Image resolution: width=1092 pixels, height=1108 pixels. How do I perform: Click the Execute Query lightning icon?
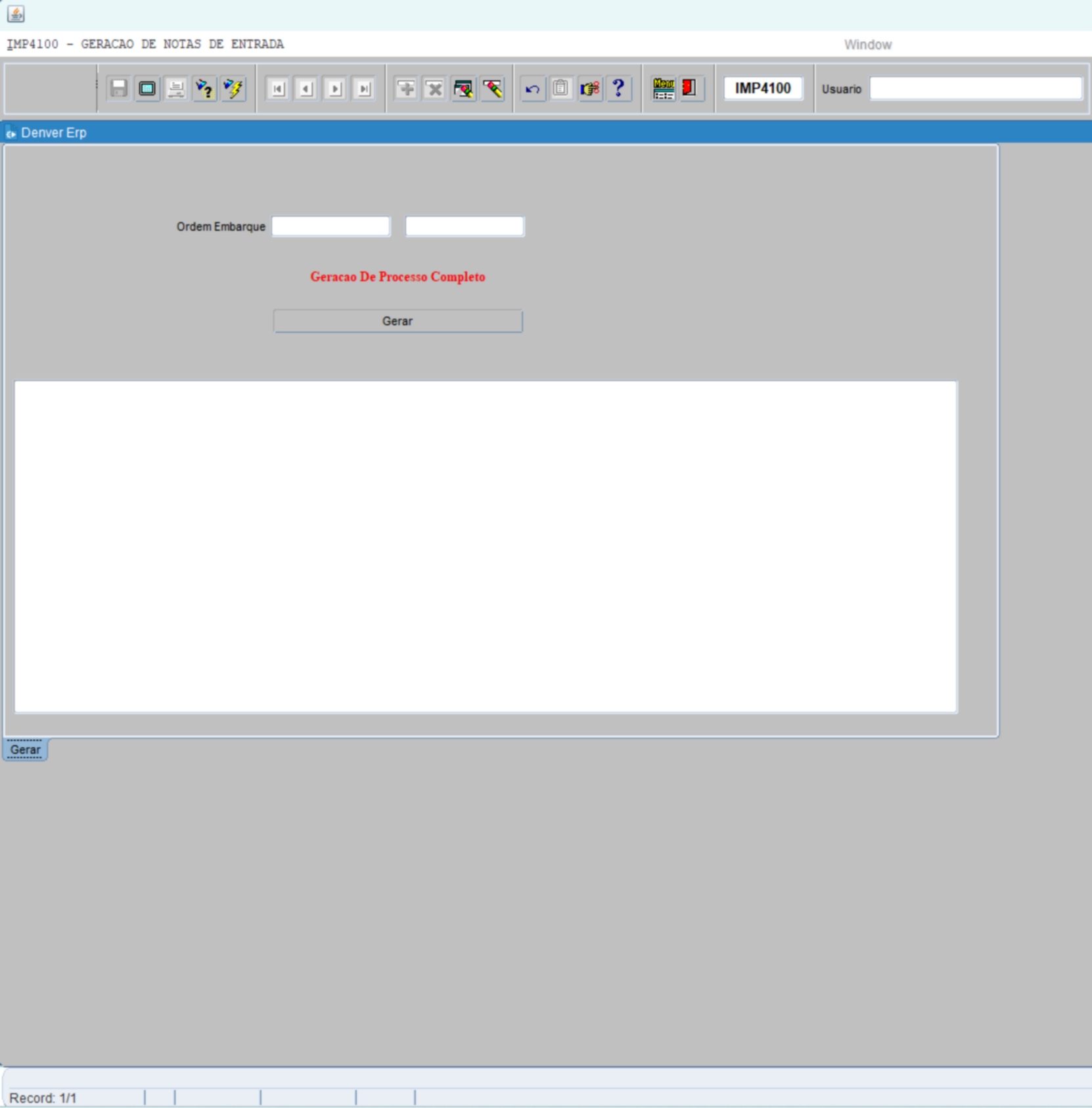point(233,89)
